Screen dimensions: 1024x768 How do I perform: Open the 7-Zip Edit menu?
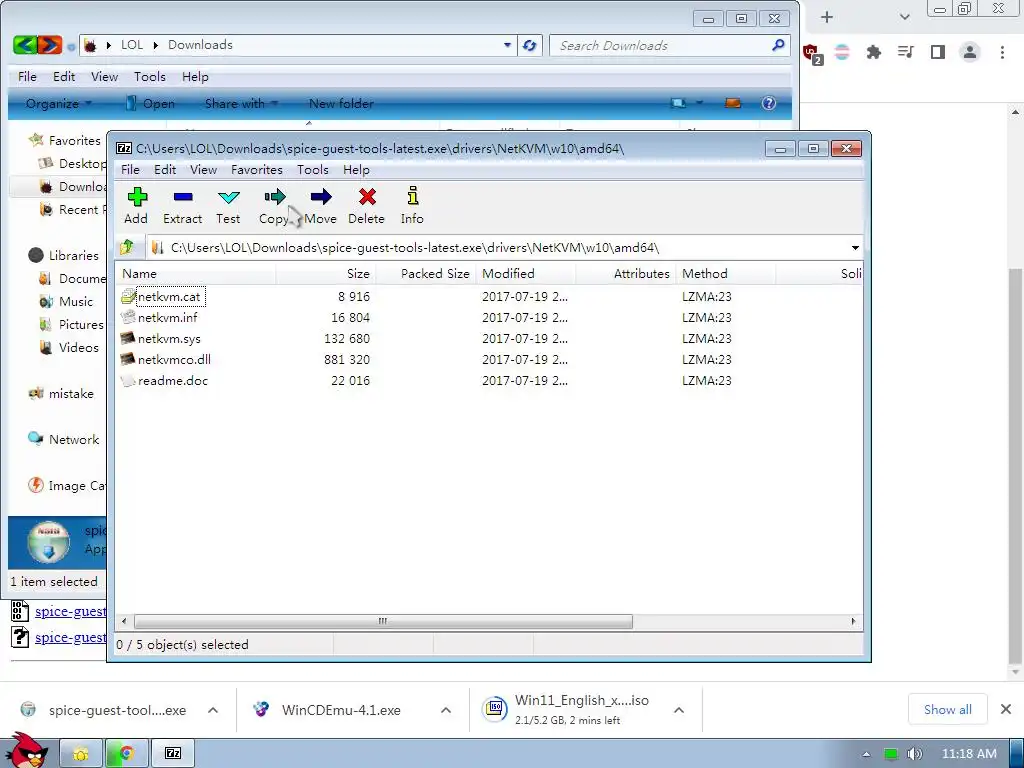(165, 170)
